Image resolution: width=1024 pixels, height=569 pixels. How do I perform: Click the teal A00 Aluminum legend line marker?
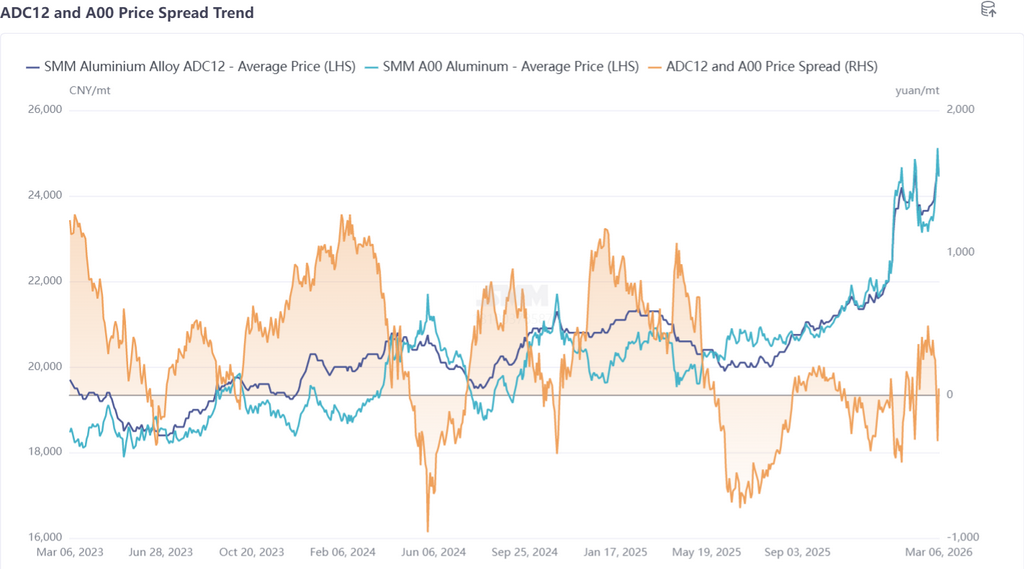point(373,67)
